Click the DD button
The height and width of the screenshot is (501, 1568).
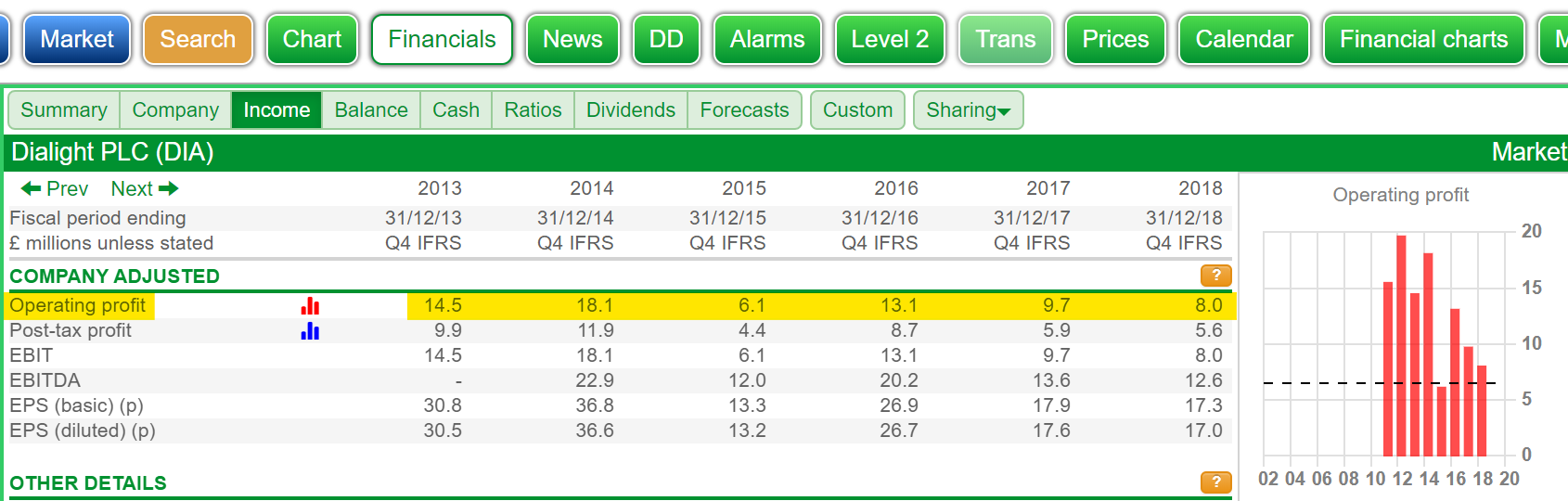click(x=666, y=39)
